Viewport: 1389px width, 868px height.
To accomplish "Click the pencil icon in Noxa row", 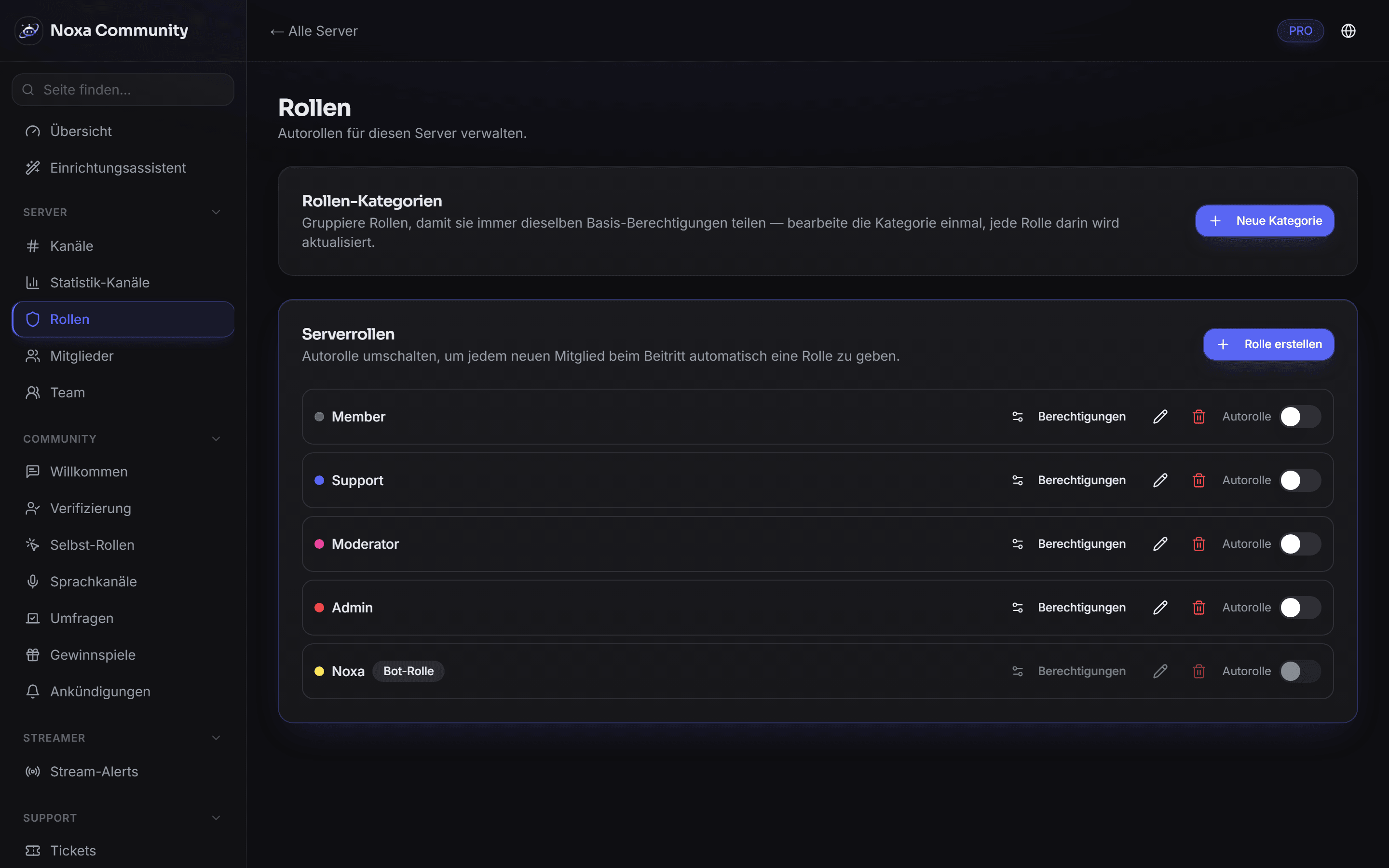I will coord(1160,671).
